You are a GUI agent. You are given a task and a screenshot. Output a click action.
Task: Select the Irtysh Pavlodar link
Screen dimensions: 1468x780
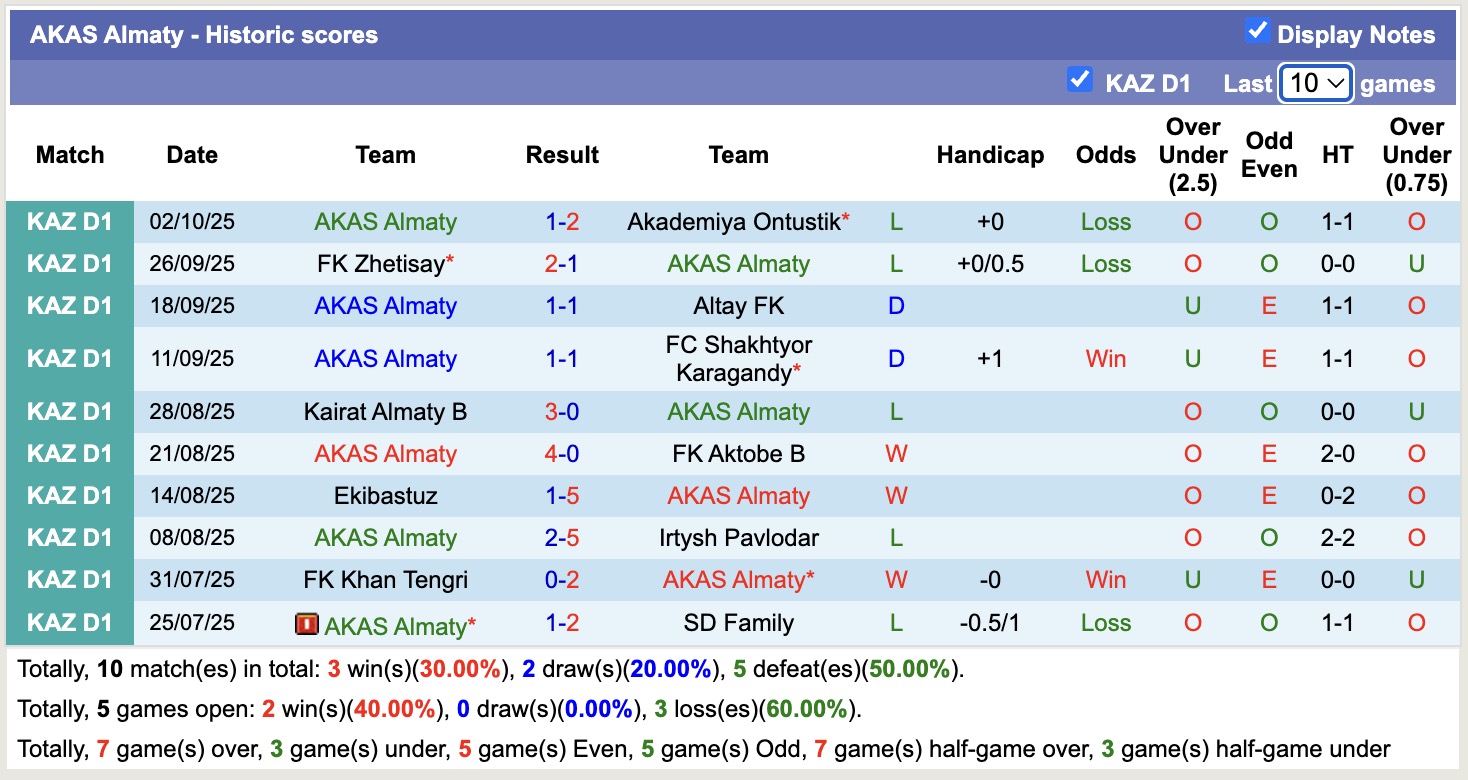click(x=738, y=537)
